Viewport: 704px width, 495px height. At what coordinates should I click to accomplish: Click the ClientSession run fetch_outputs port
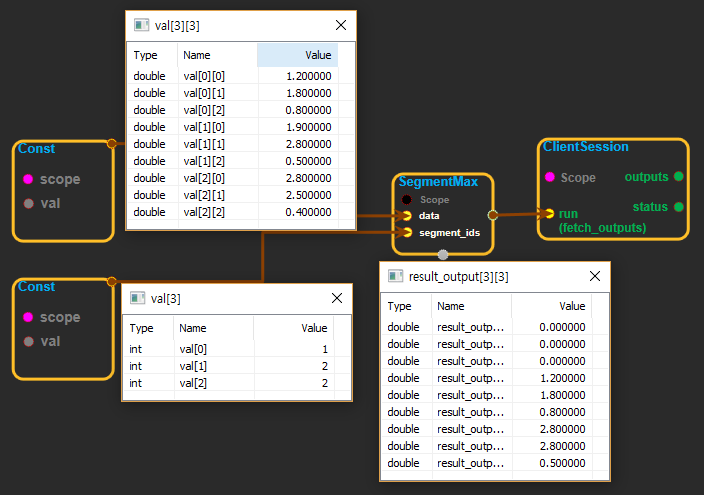(549, 213)
